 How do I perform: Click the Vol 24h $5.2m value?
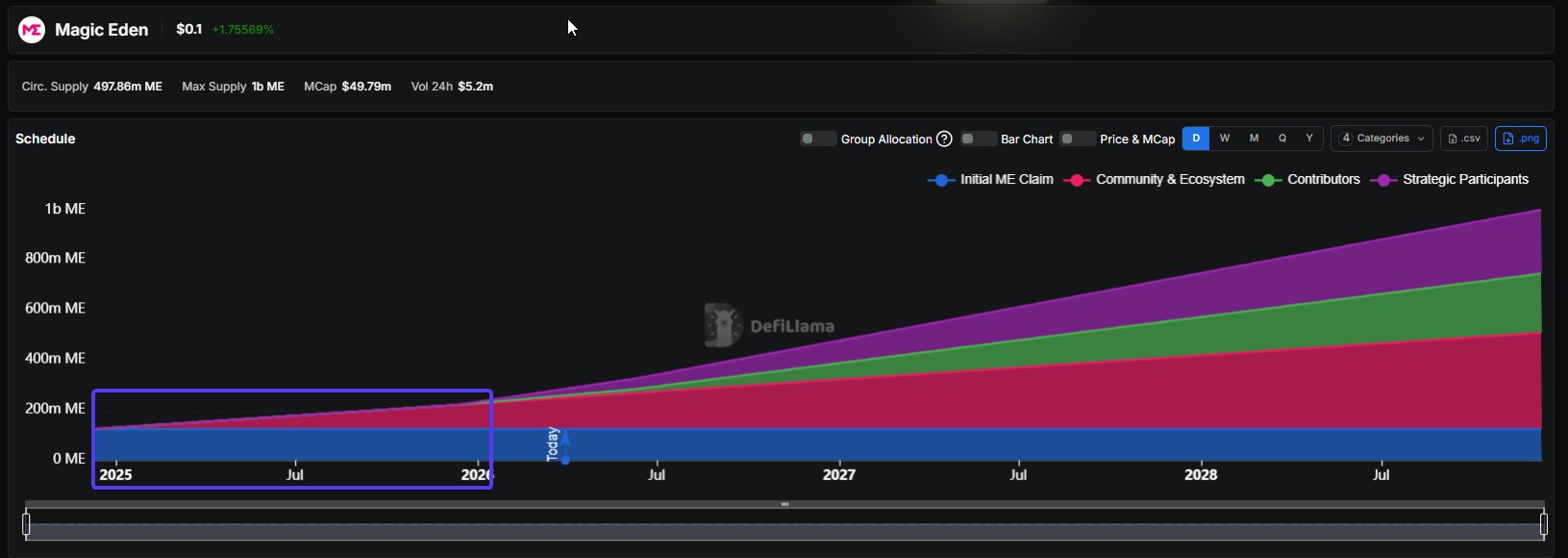(476, 87)
